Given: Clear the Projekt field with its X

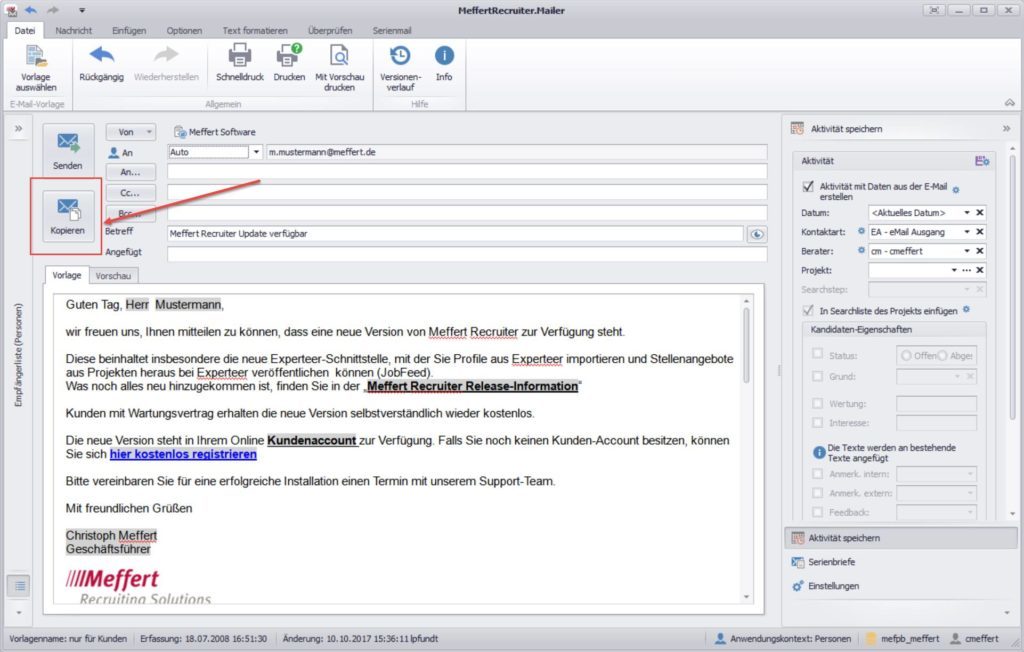Looking at the screenshot, I should coord(980,270).
